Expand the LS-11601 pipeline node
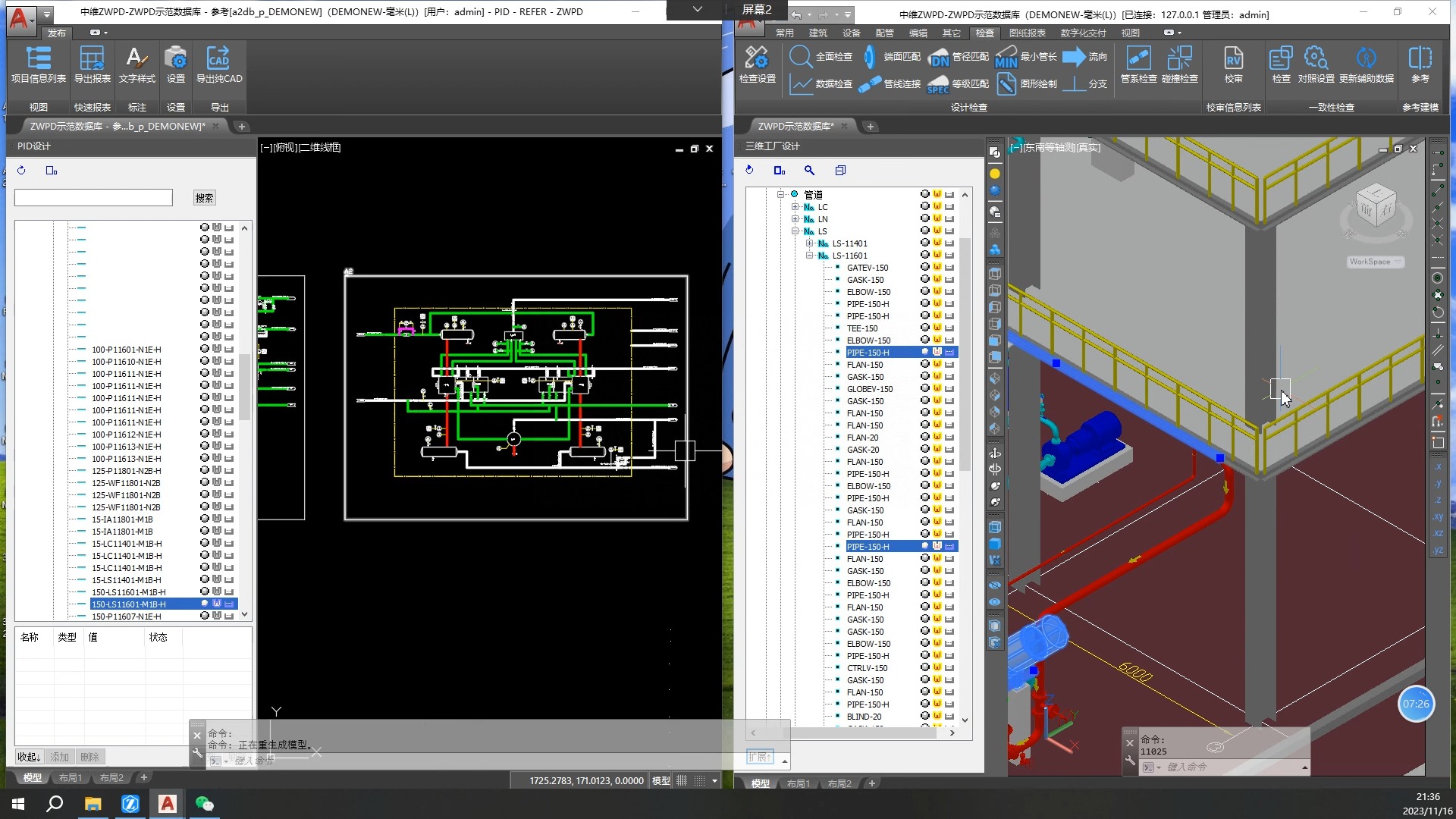The height and width of the screenshot is (819, 1456). tap(809, 255)
